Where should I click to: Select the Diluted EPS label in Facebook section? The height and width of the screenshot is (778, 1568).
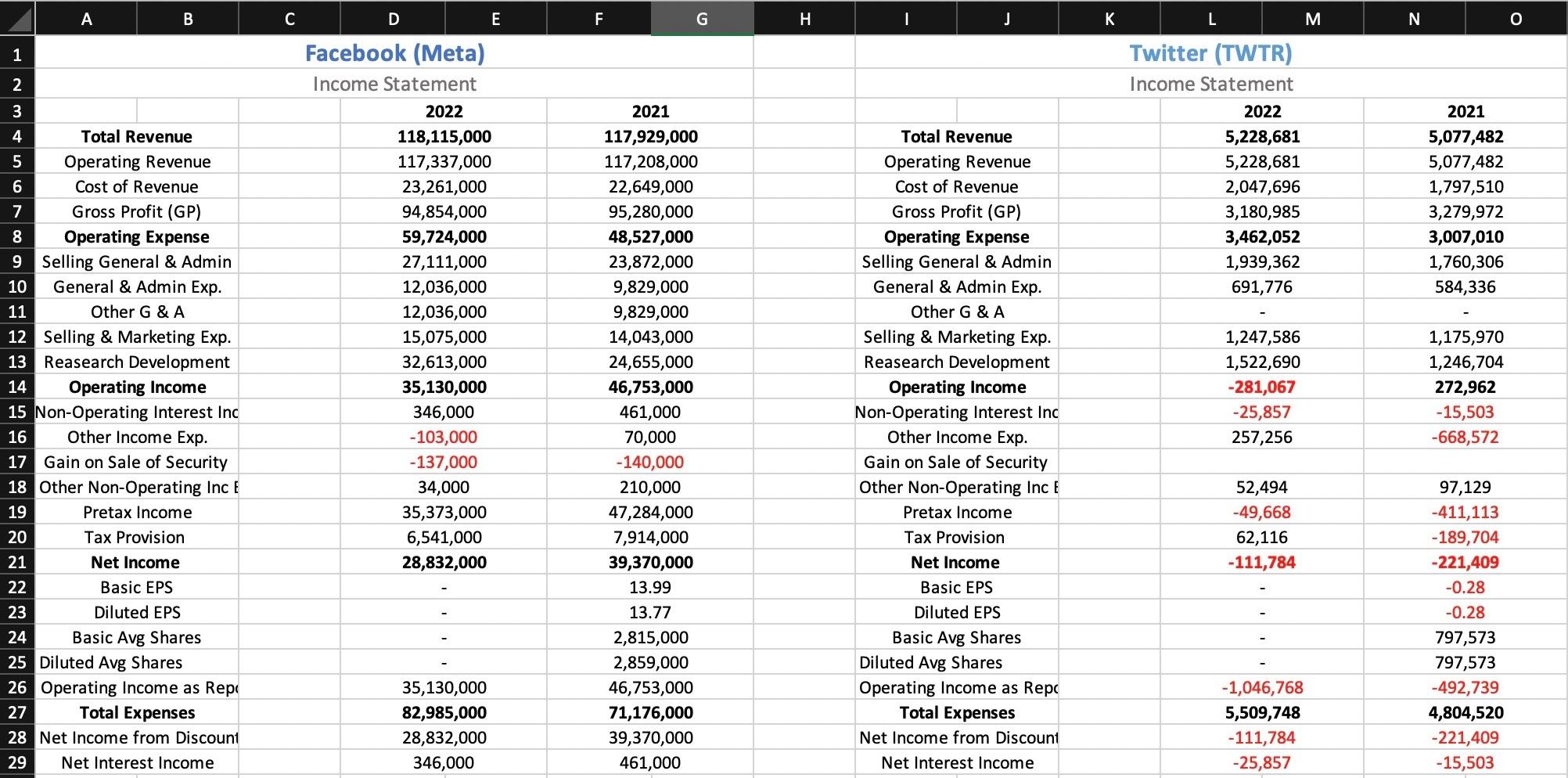(136, 612)
